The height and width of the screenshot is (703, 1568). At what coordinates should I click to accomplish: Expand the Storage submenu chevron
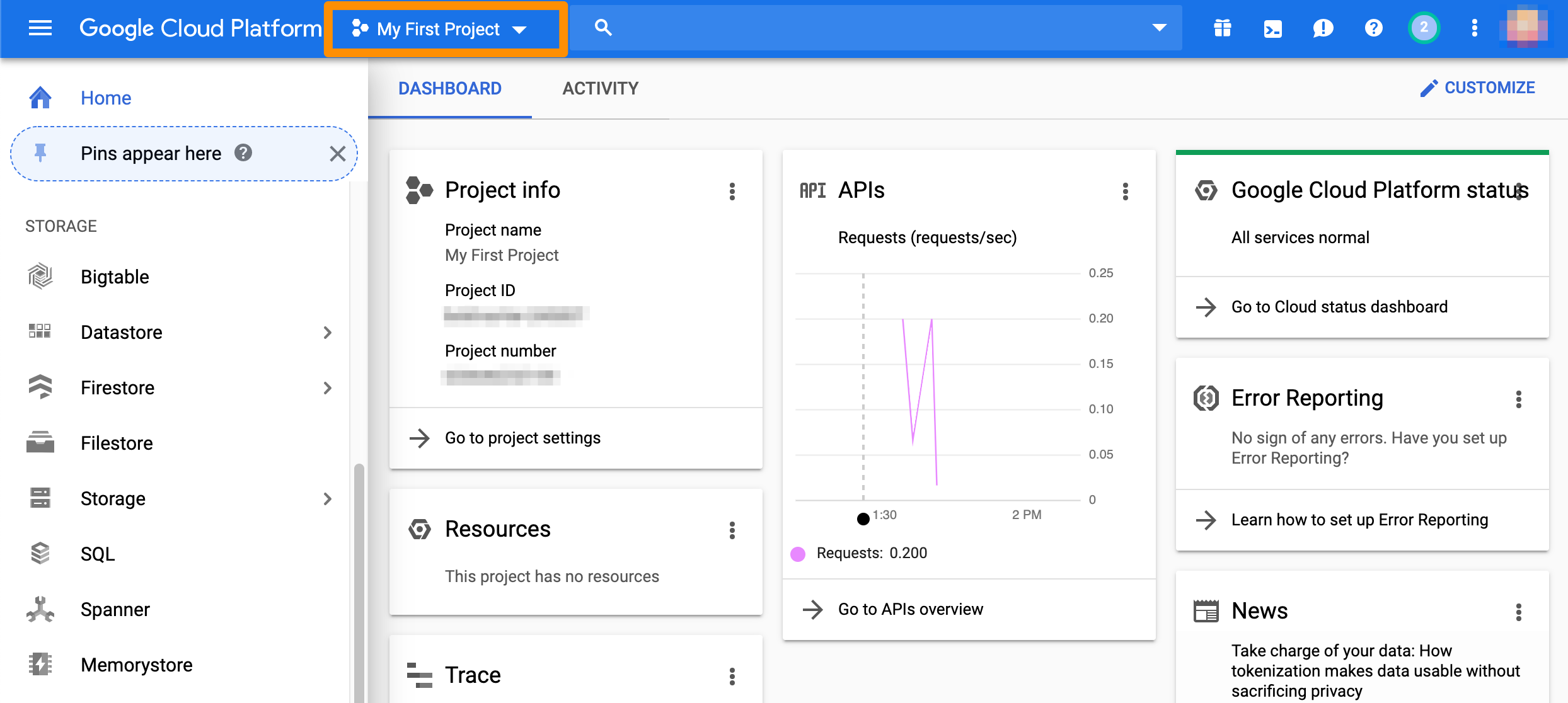[328, 499]
